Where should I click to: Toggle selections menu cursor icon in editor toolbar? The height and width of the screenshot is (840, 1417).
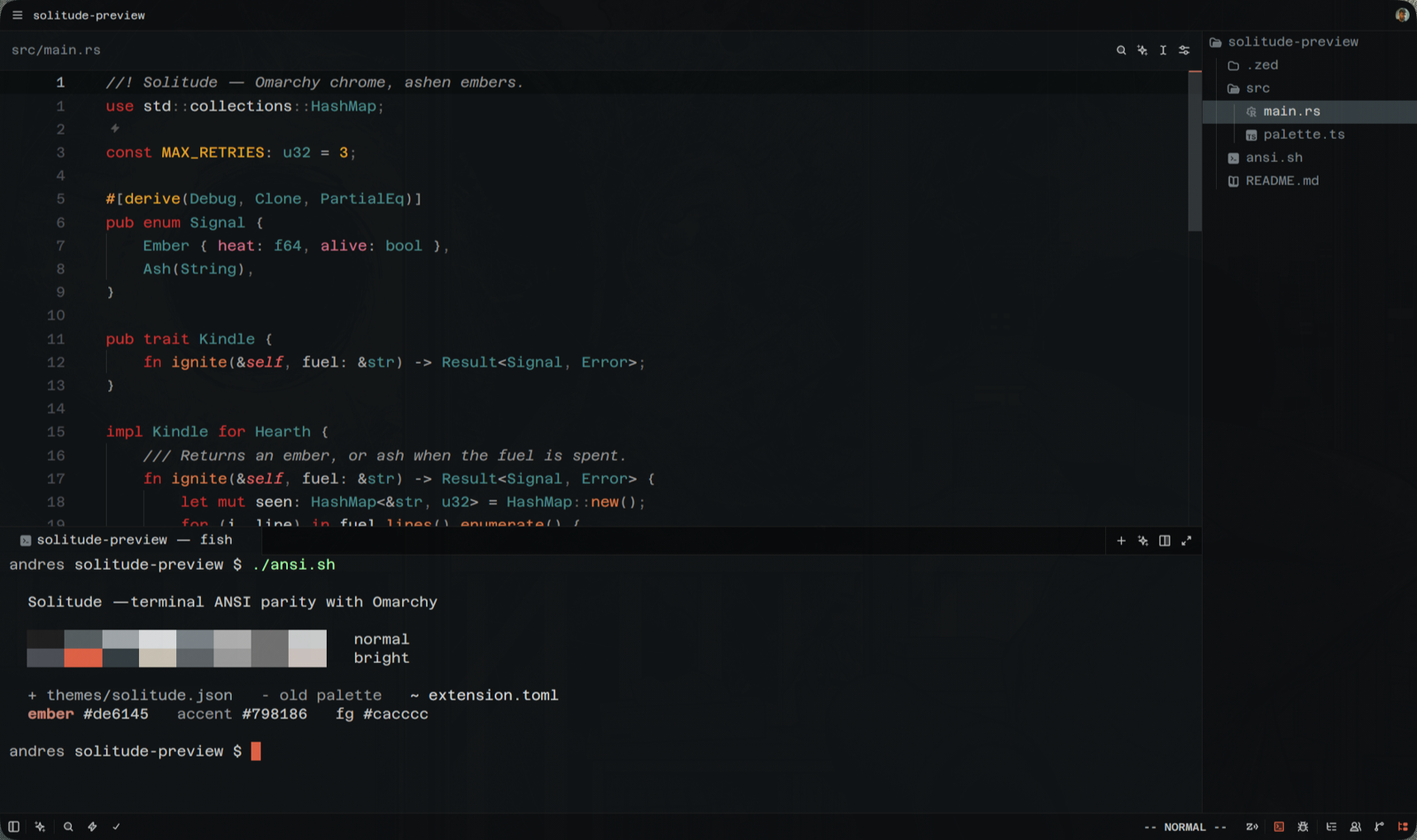pos(1163,50)
